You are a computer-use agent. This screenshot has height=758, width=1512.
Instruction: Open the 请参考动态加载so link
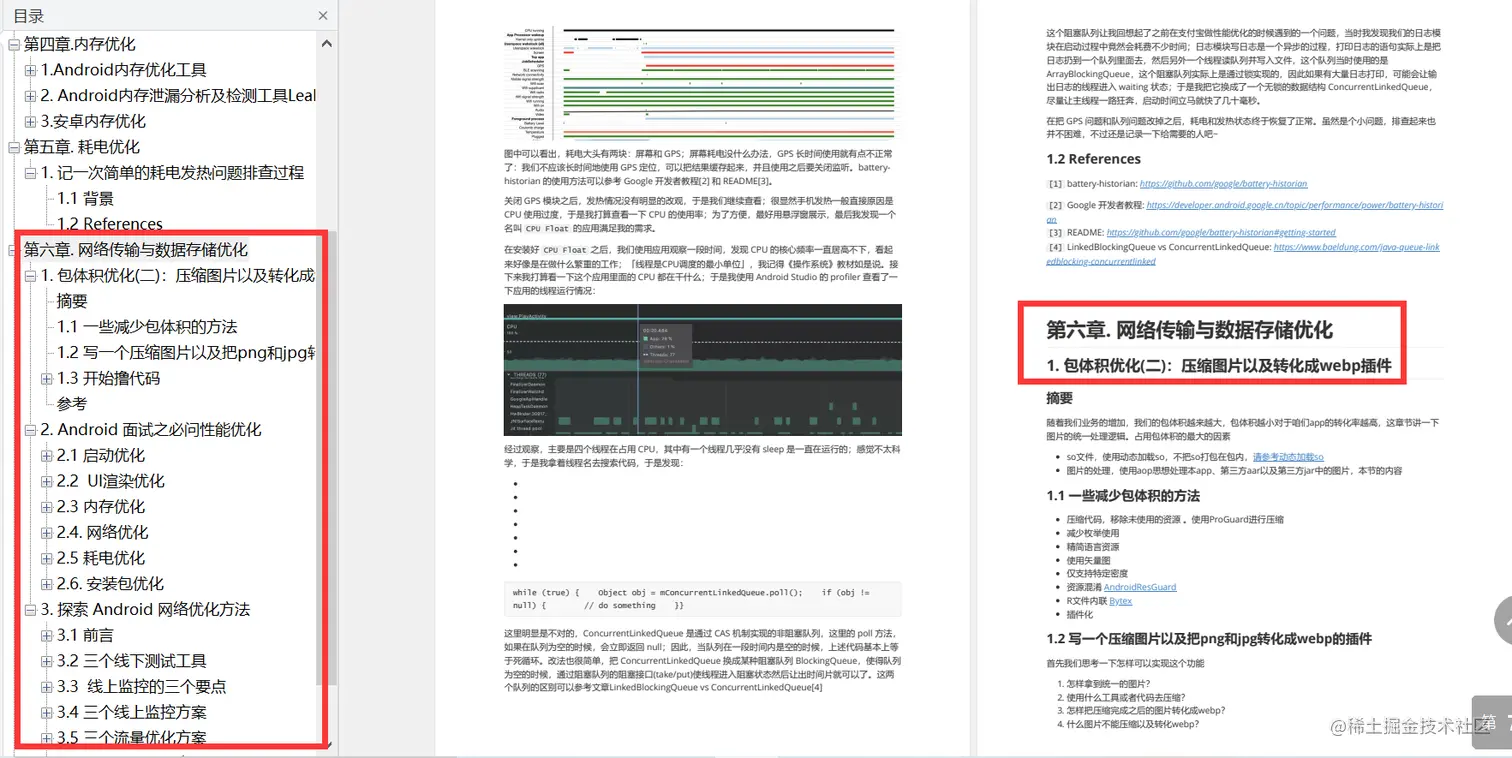click(x=1288, y=457)
